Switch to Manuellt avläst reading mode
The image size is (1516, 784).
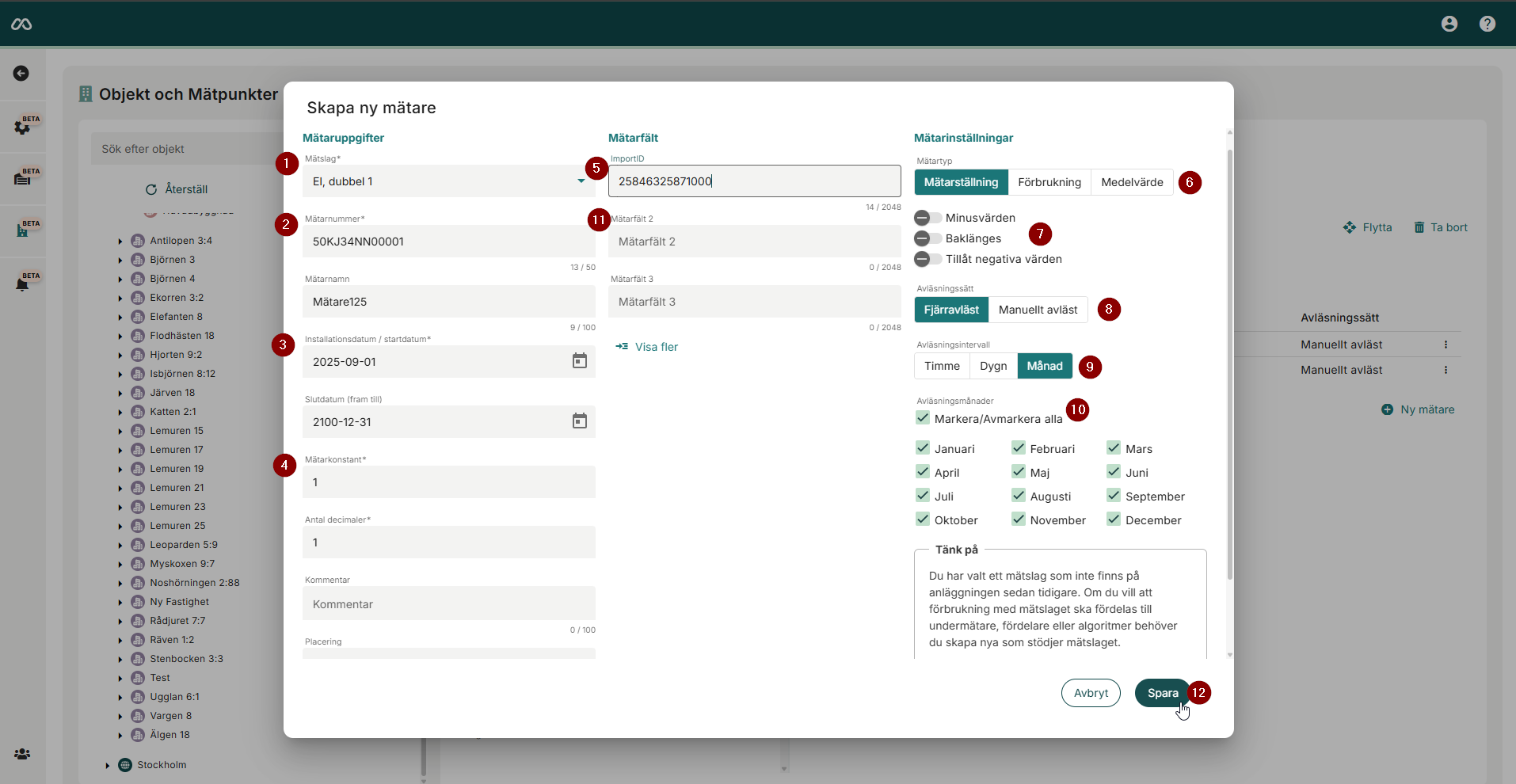pos(1037,310)
